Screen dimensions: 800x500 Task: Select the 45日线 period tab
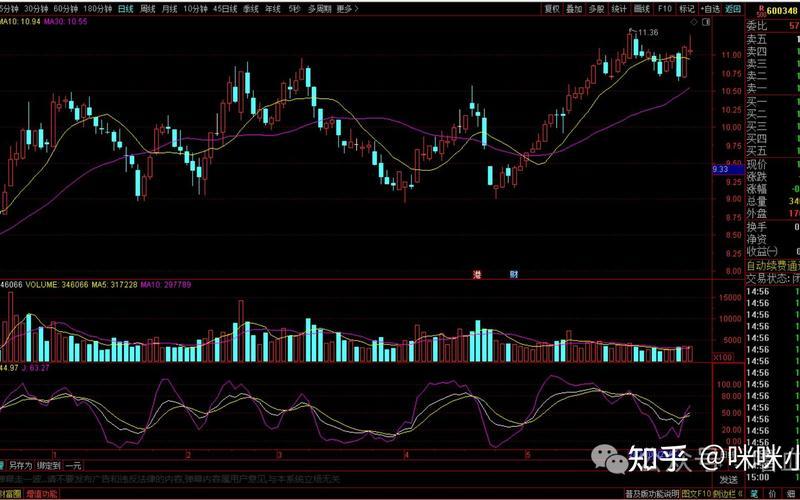tap(225, 9)
